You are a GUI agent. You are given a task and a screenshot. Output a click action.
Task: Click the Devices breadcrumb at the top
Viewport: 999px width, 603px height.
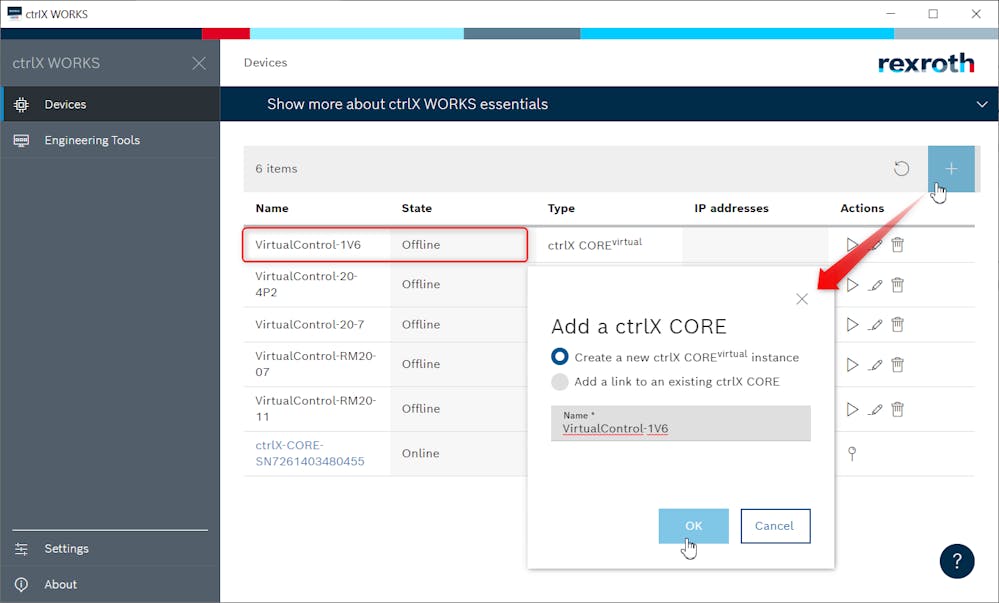point(266,62)
